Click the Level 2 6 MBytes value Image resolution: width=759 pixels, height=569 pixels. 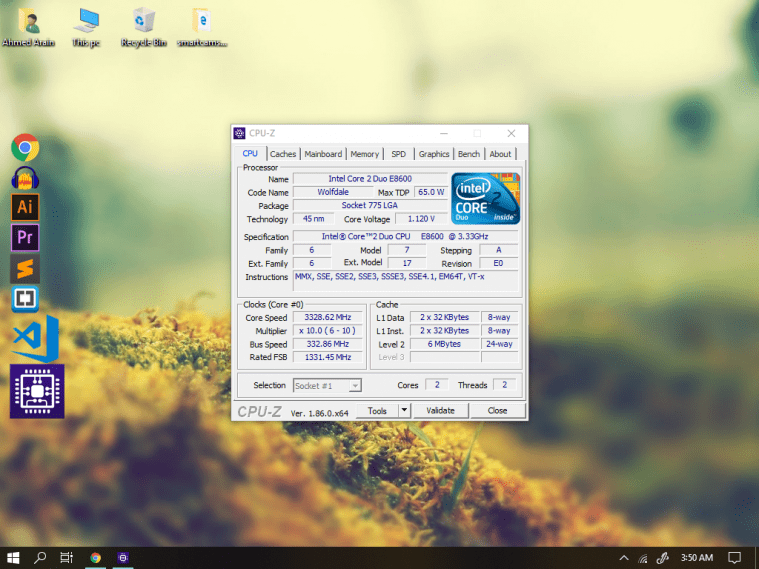[x=444, y=344]
